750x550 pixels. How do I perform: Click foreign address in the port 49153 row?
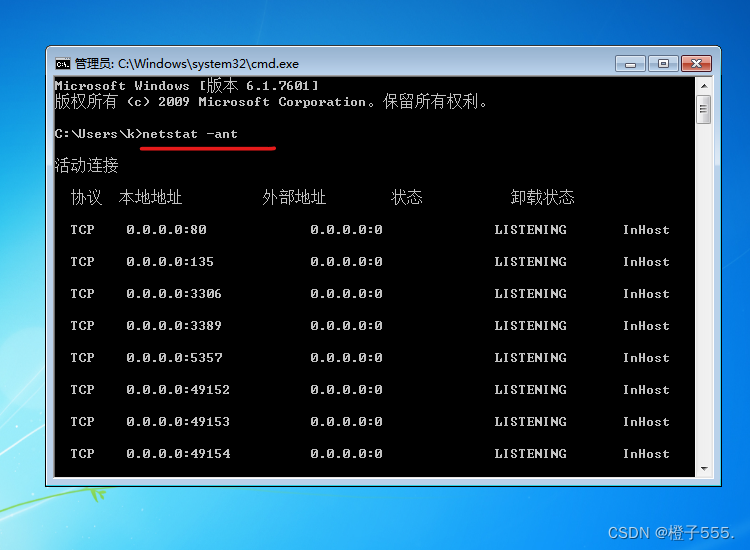[346, 422]
